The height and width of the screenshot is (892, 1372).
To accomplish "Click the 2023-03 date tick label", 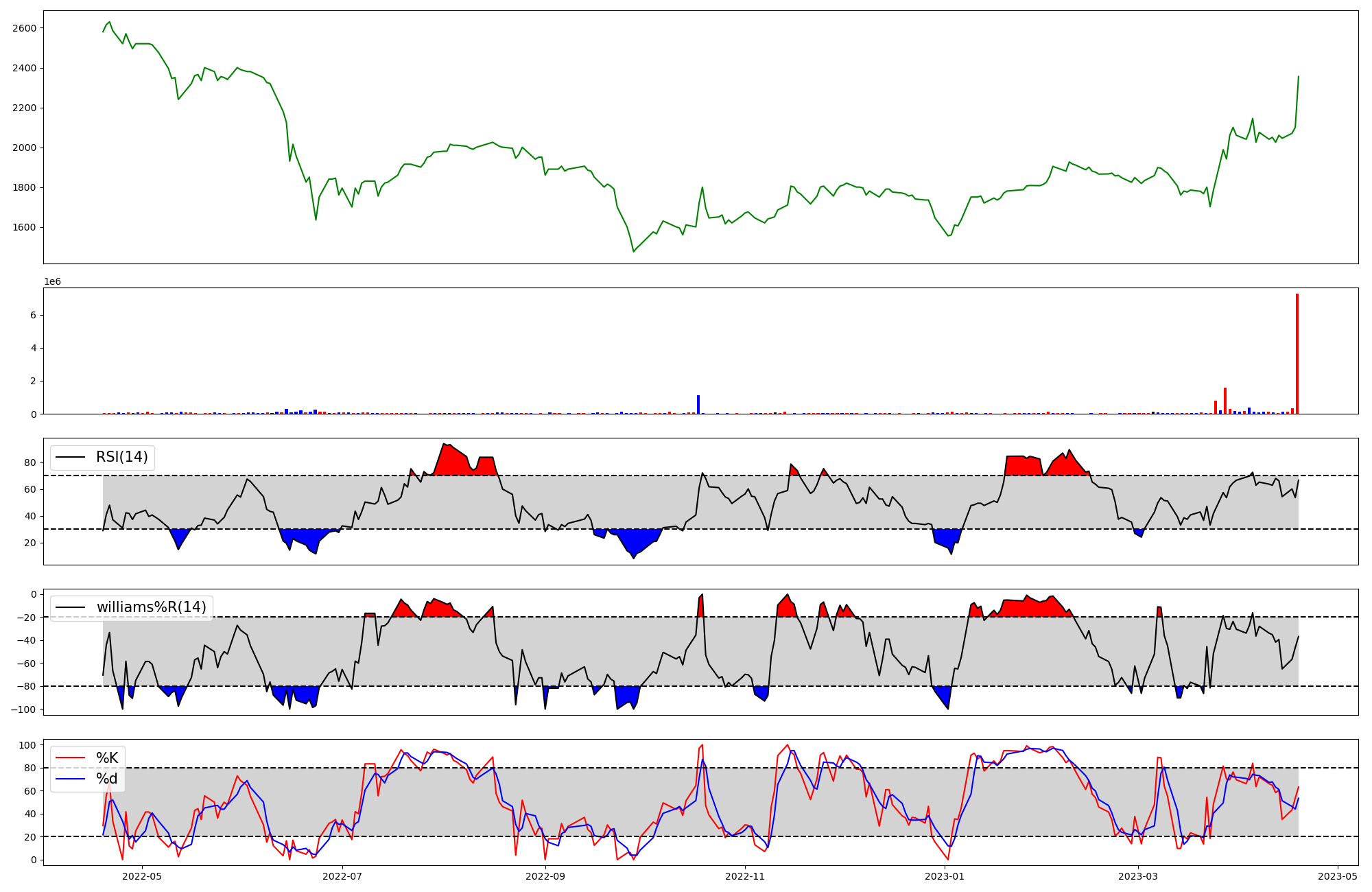I will pyautogui.click(x=1138, y=876).
